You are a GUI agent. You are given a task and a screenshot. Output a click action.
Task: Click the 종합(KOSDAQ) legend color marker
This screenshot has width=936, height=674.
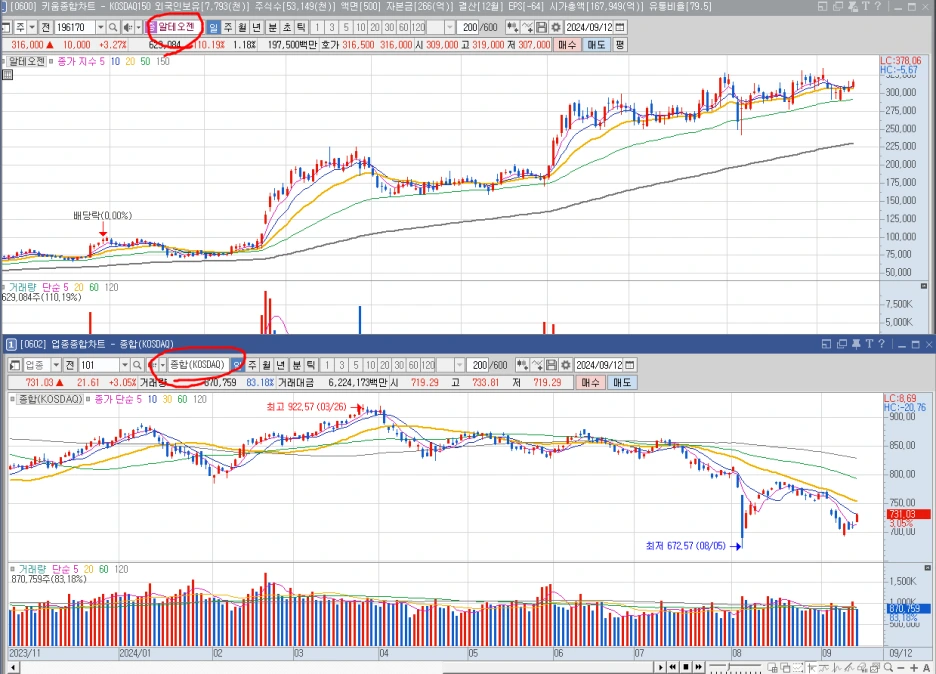13,399
